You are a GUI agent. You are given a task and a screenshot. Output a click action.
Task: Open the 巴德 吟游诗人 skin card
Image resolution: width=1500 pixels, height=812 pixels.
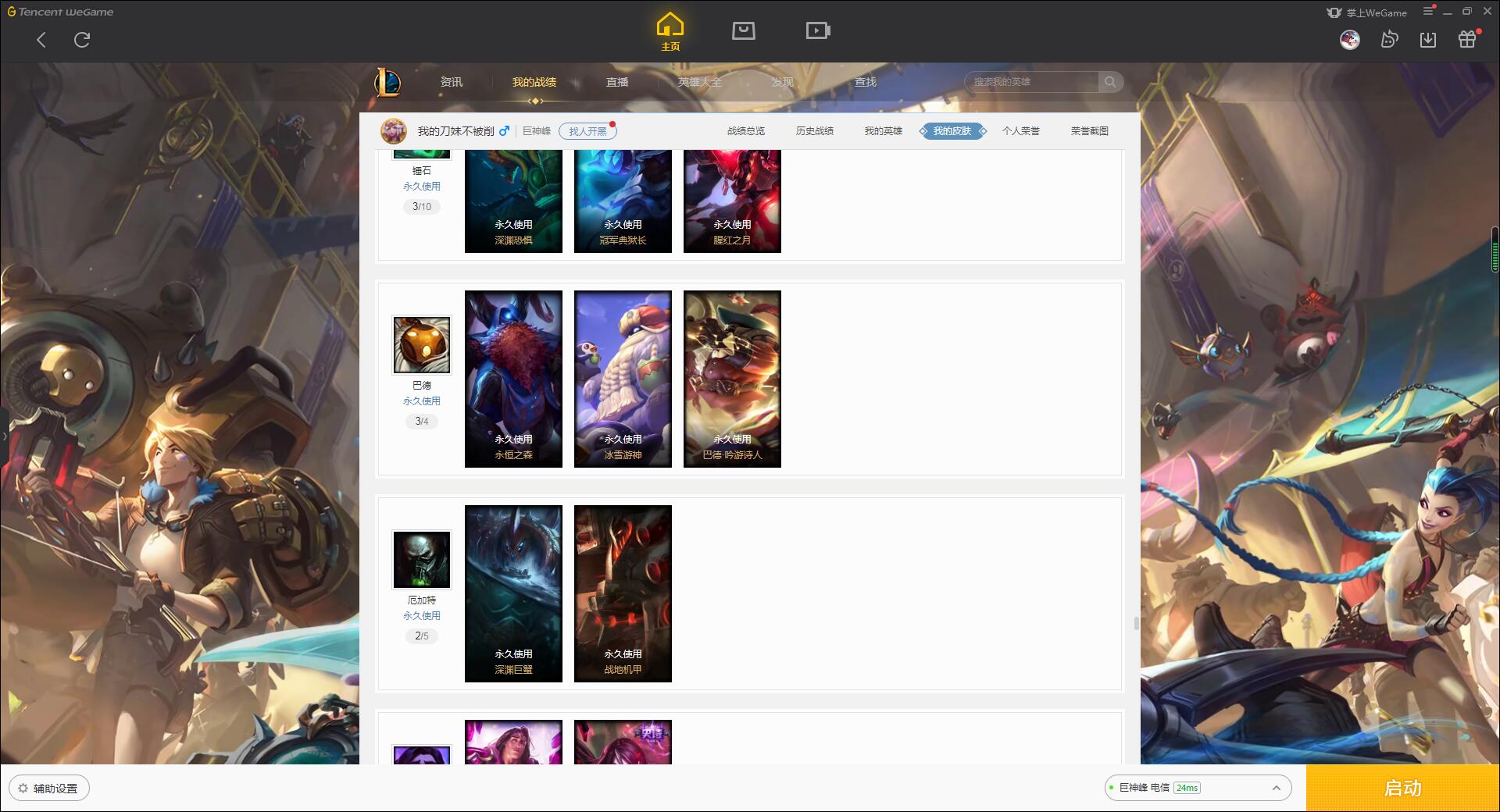(732, 379)
